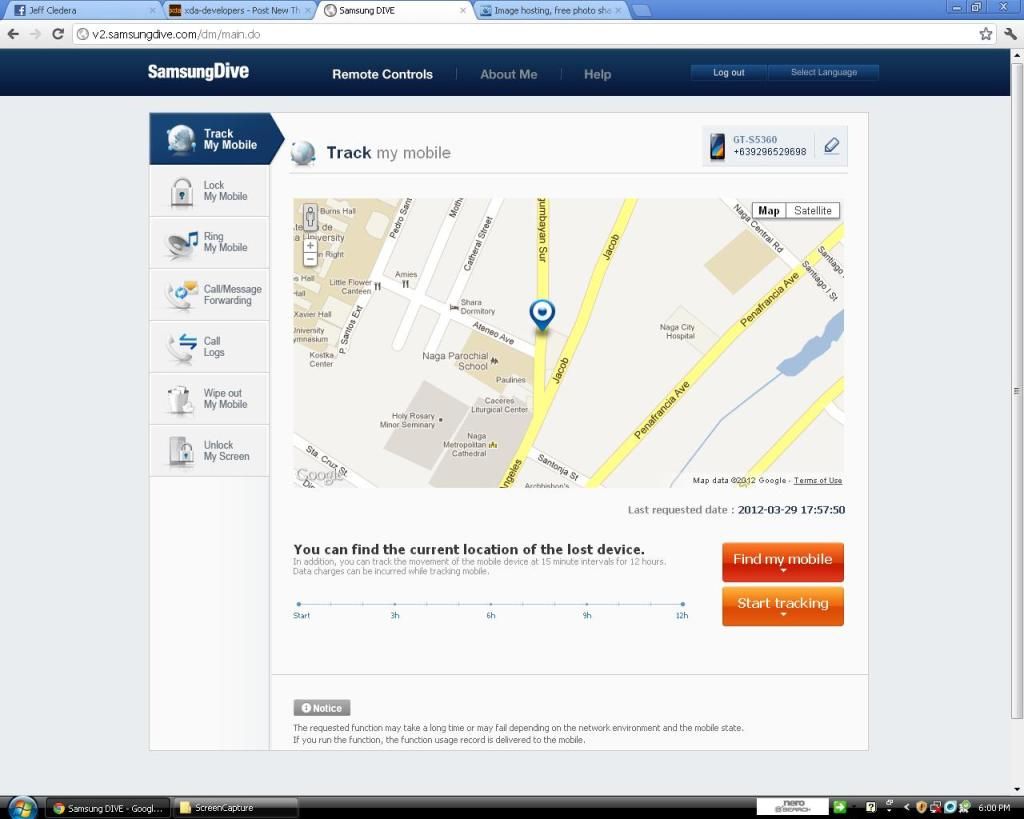
Task: Open Unlock My Screen option
Action: [209, 451]
